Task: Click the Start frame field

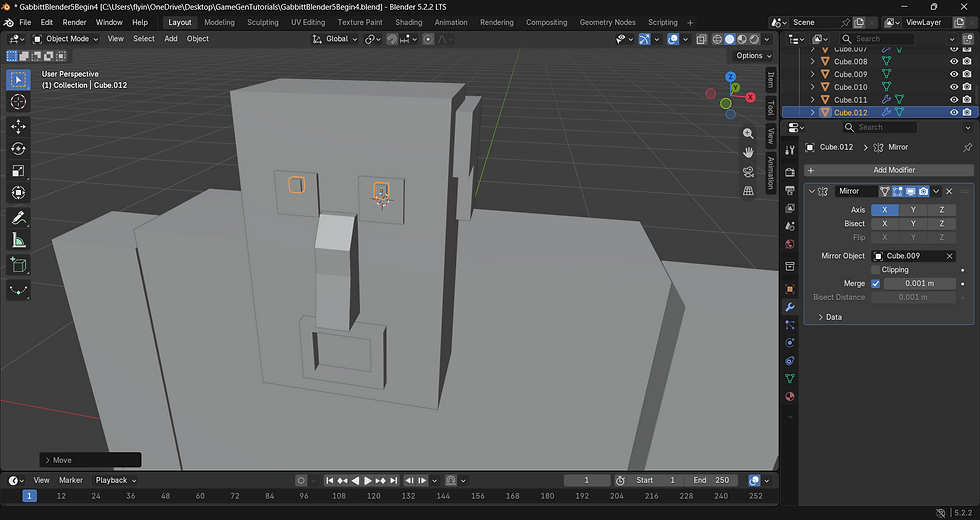Action: (655, 481)
